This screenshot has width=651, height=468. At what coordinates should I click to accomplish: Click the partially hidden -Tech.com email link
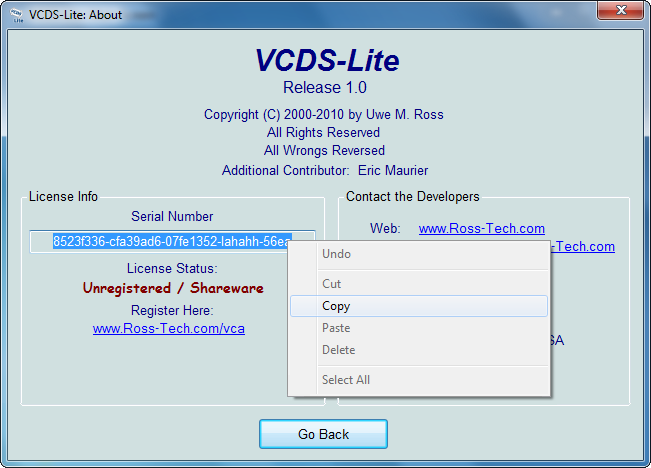point(582,246)
